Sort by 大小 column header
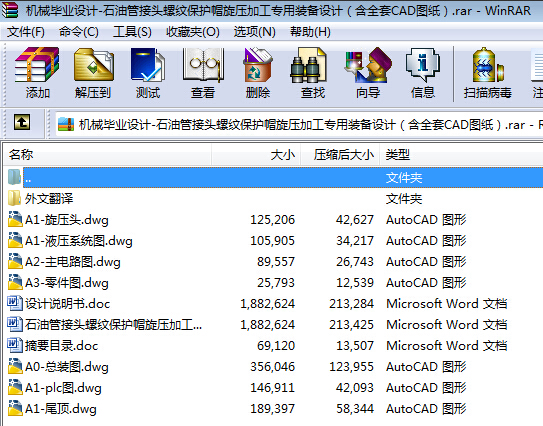The width and height of the screenshot is (543, 426). (x=256, y=154)
